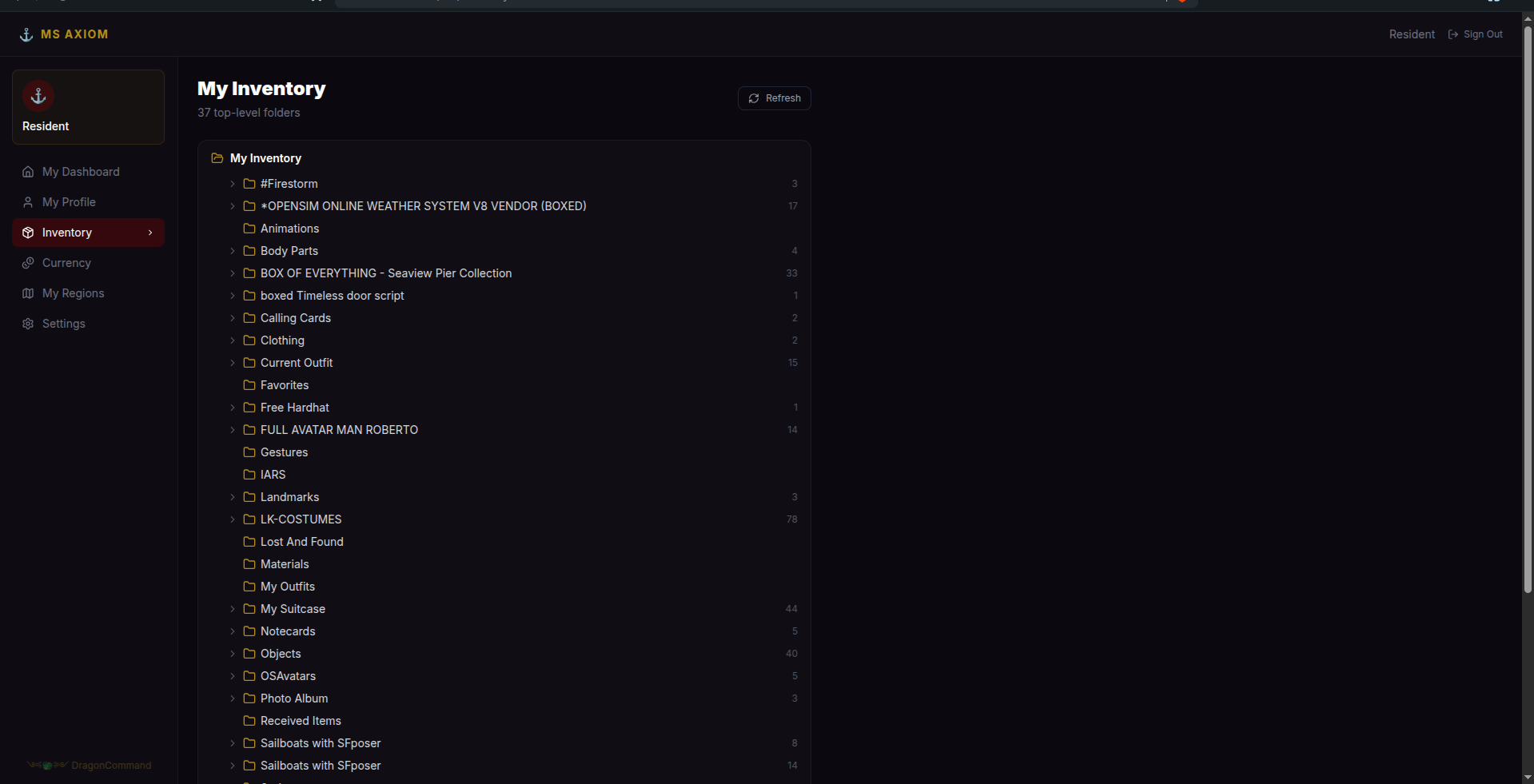Expand the My Suitcase folder
This screenshot has width=1534, height=784.
point(233,609)
